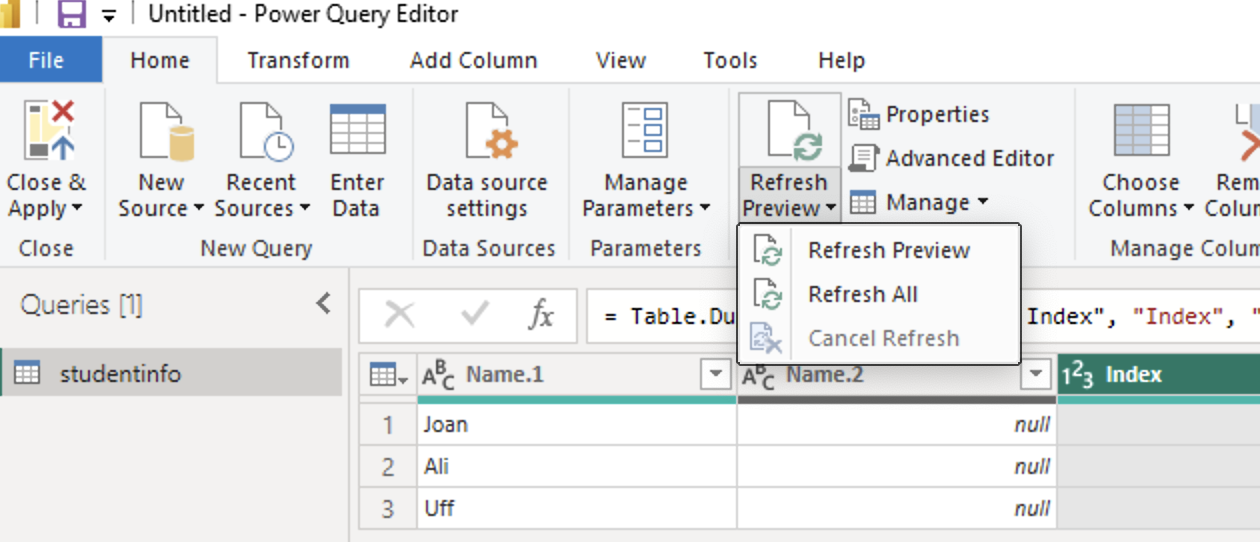
Task: Click the fx formula icon
Action: pos(541,315)
